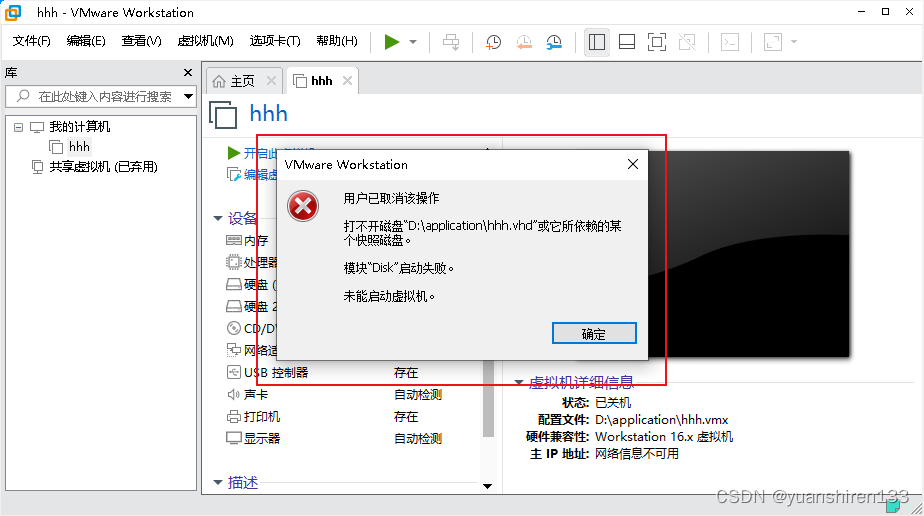The width and height of the screenshot is (924, 516).
Task: Open the 帮助(H) menu
Action: 337,41
